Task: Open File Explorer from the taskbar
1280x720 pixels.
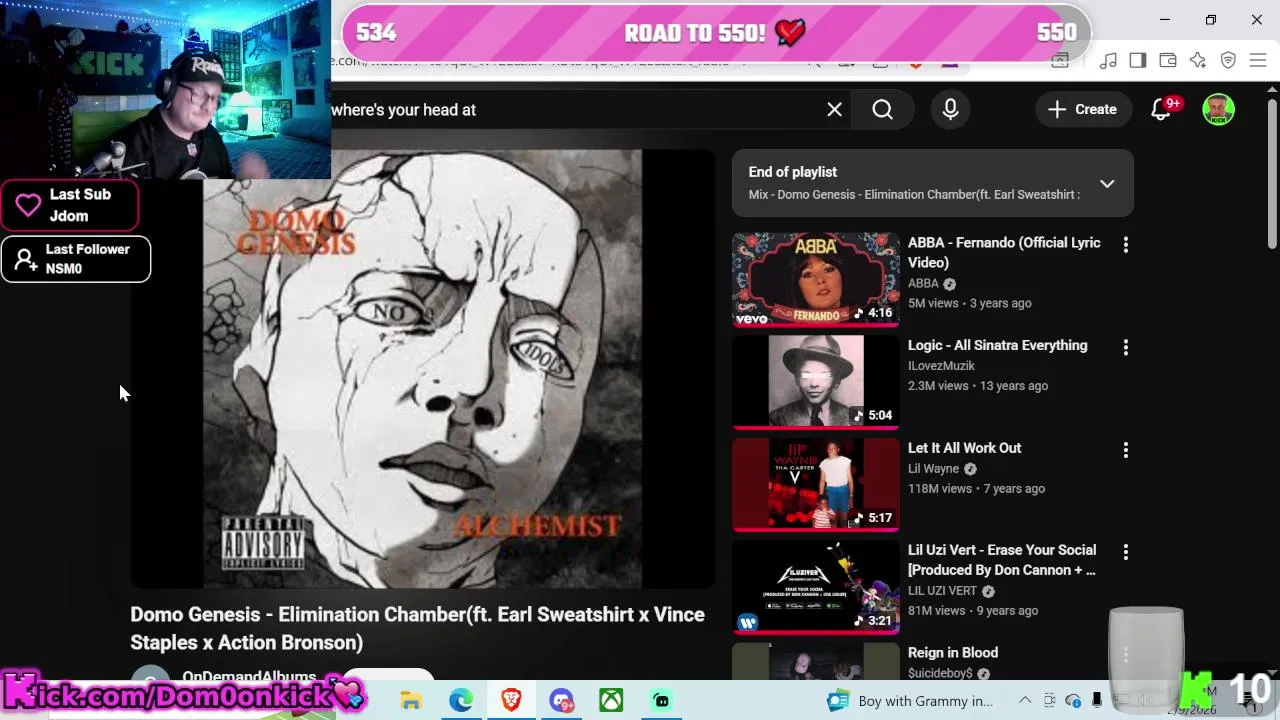Action: point(411,701)
